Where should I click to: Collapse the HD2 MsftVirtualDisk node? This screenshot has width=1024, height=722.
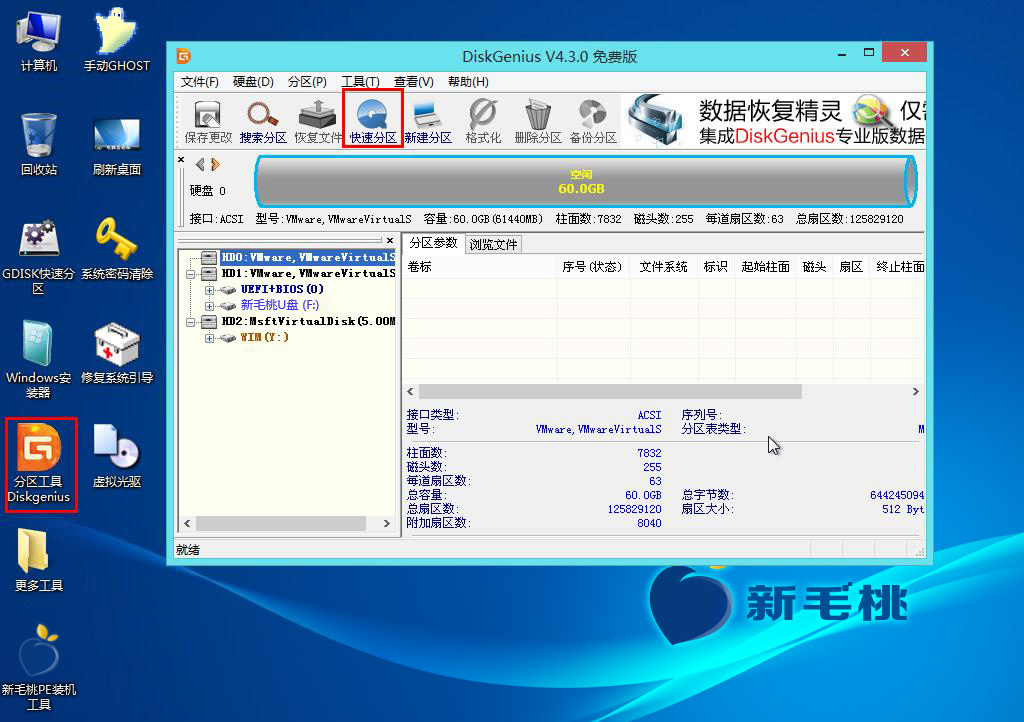[x=191, y=322]
